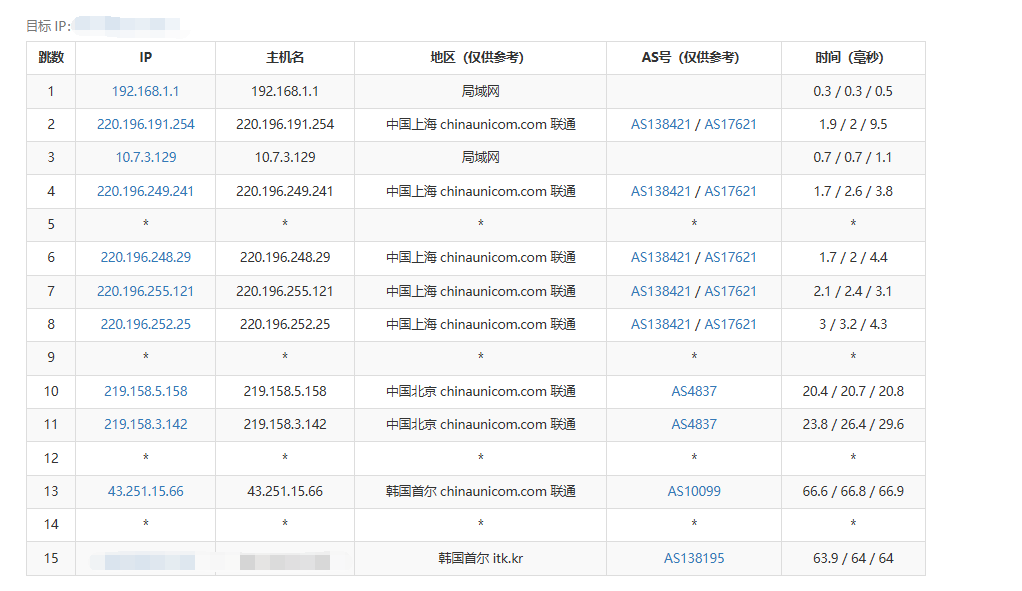This screenshot has height=591, width=1022.
Task: Click AS17621 link in hop 4 row
Action: (730, 191)
